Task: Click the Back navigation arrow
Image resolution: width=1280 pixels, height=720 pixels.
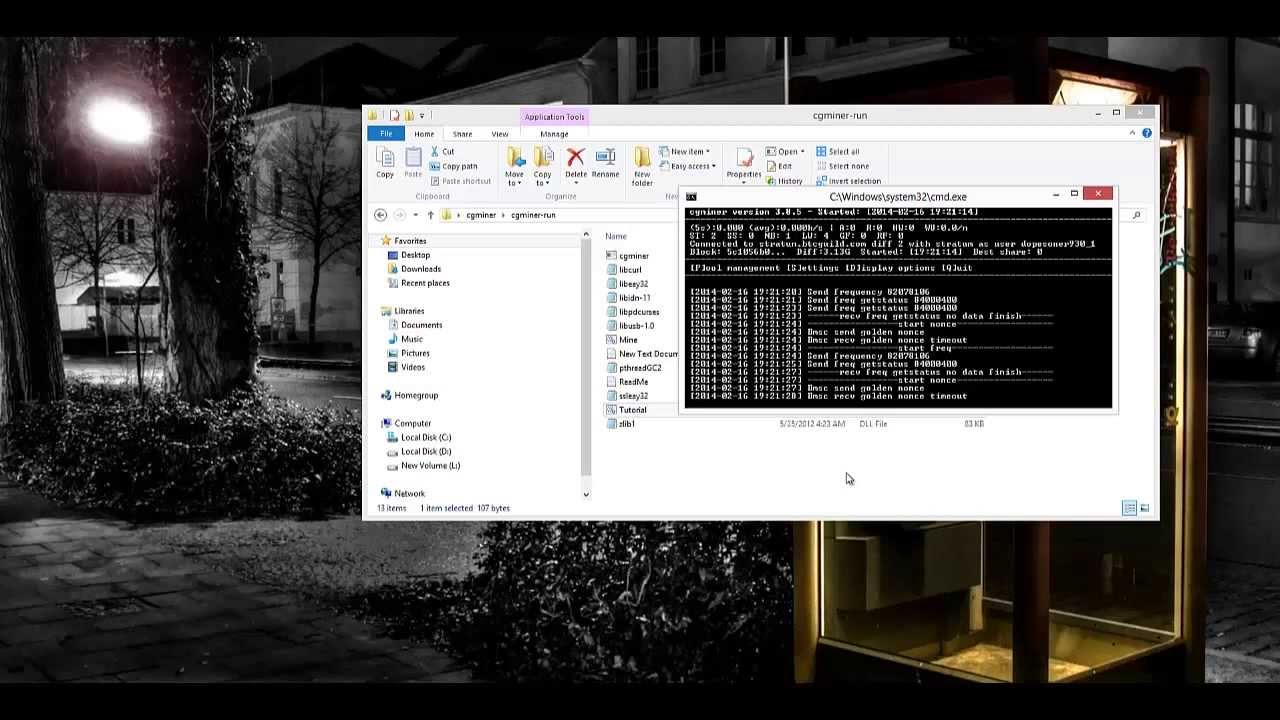Action: tap(380, 215)
